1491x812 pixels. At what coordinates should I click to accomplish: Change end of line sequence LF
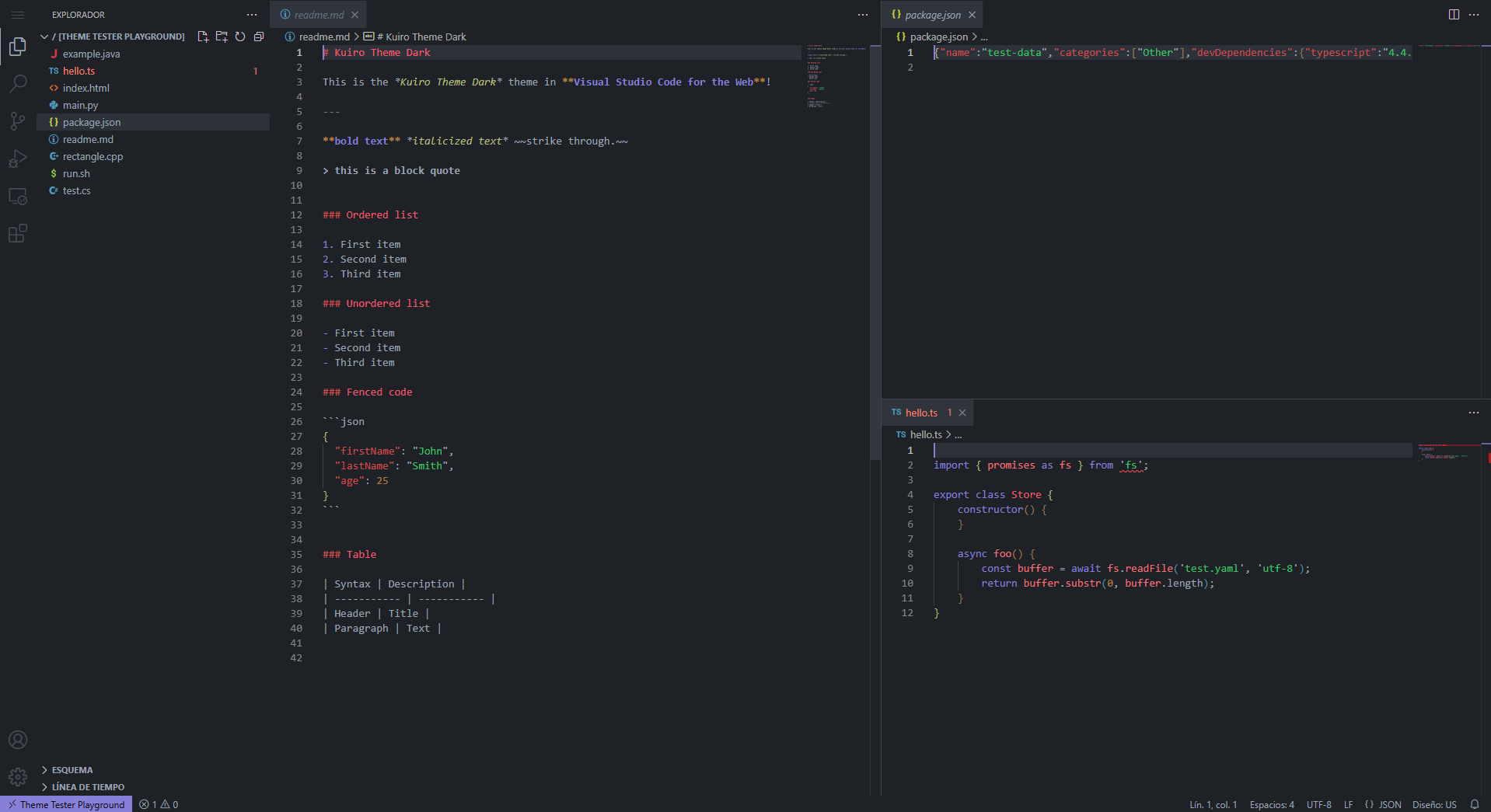pyautogui.click(x=1349, y=805)
